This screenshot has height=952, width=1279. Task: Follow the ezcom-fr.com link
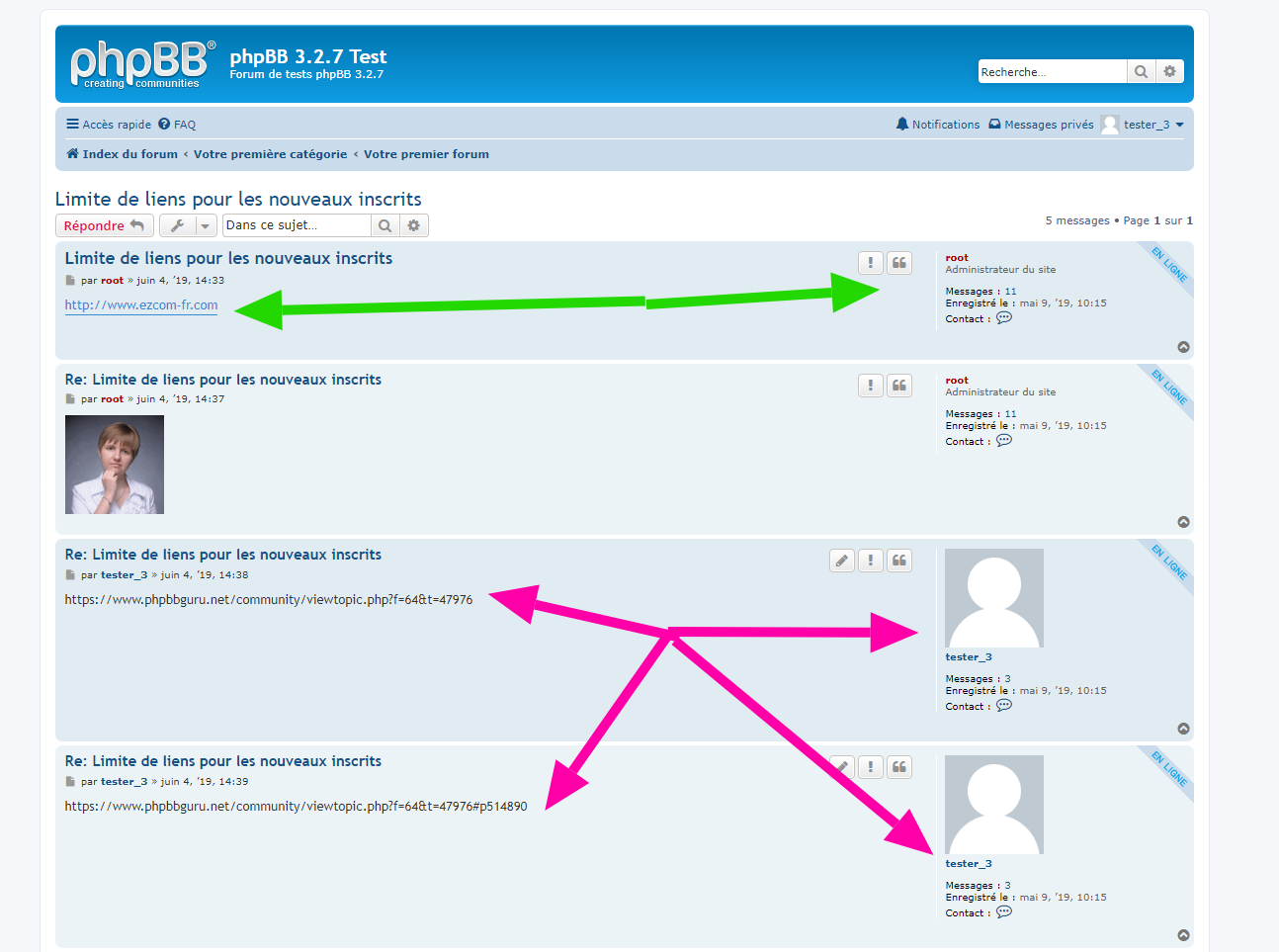141,305
